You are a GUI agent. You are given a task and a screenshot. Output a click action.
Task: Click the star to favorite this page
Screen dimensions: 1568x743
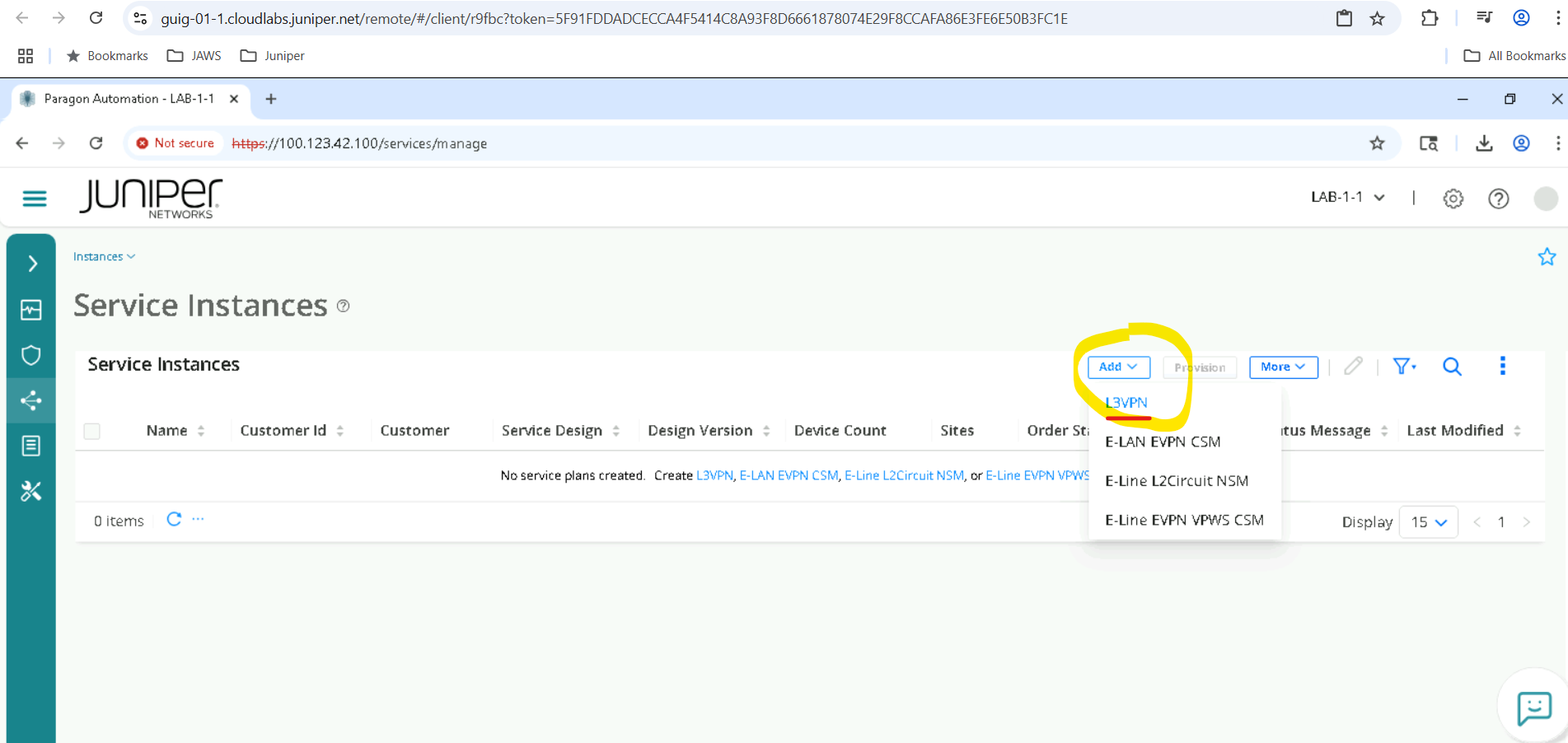tap(1547, 256)
